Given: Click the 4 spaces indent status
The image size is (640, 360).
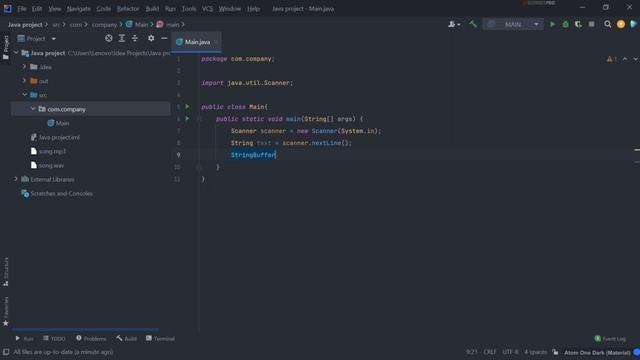Looking at the screenshot, I should (x=535, y=352).
